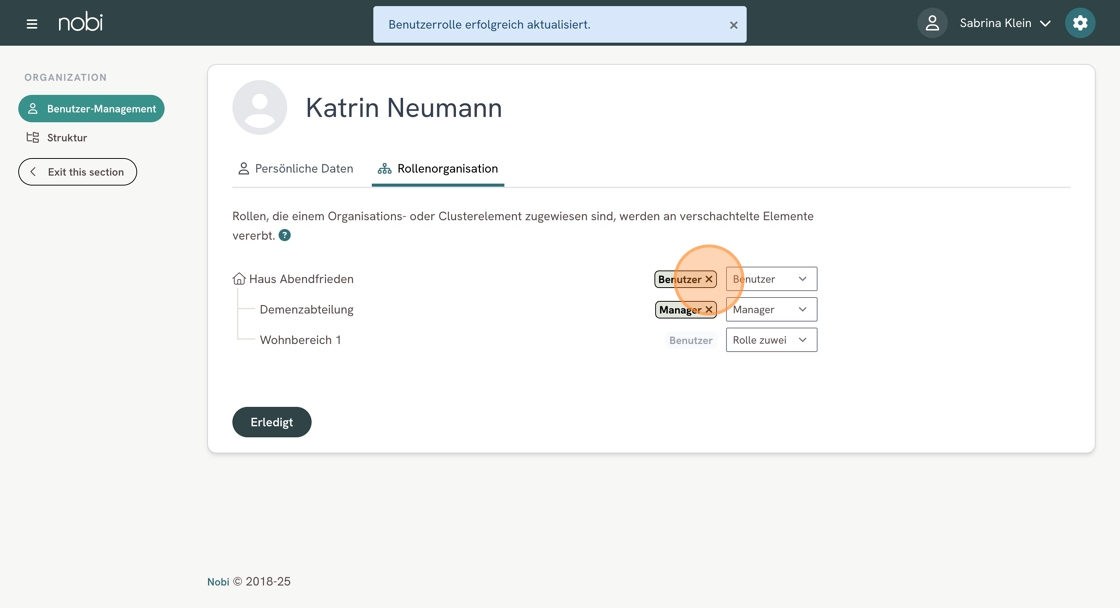Click the Exit this section button
The width and height of the screenshot is (1120, 608).
[78, 172]
